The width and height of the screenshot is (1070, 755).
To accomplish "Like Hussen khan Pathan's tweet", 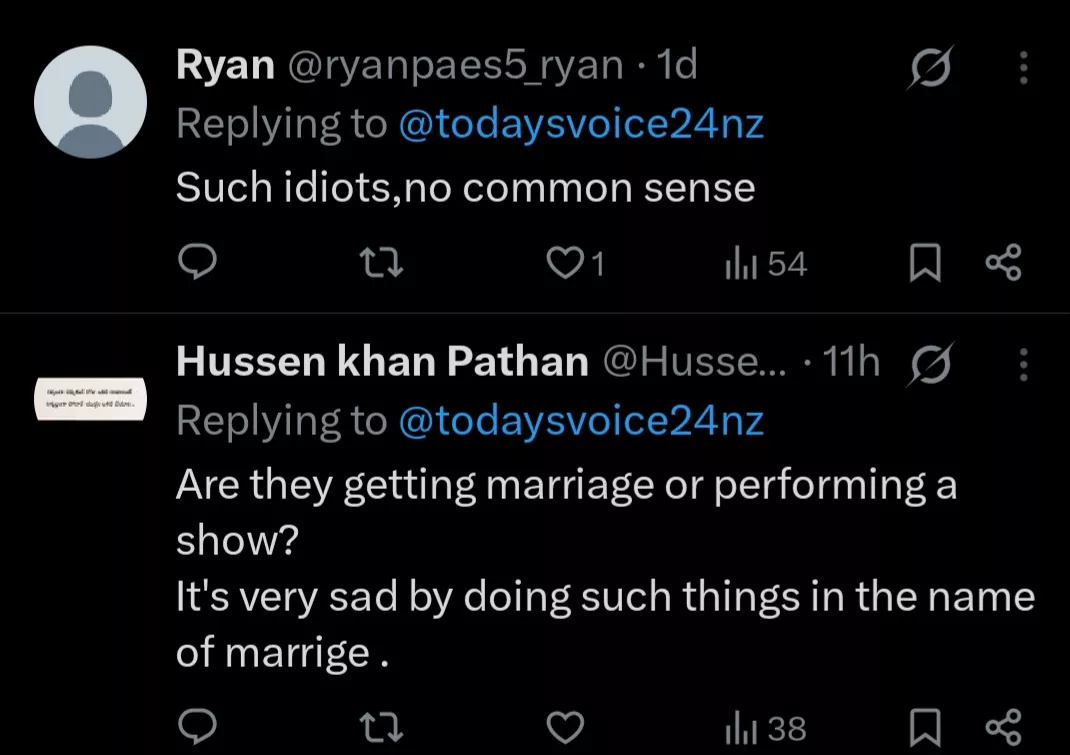I will click(565, 727).
